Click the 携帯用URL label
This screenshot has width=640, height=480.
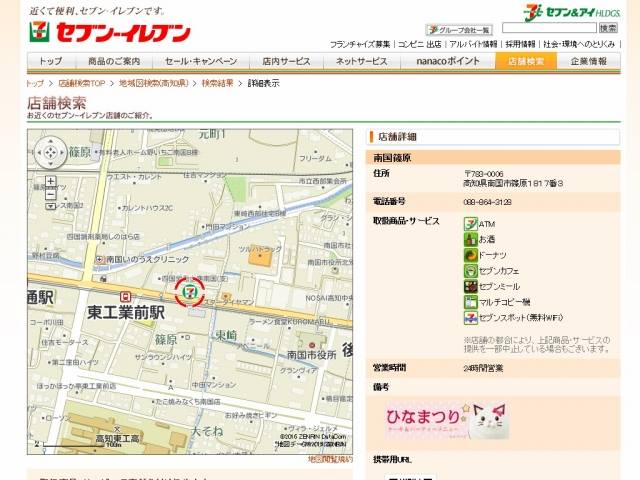(392, 460)
